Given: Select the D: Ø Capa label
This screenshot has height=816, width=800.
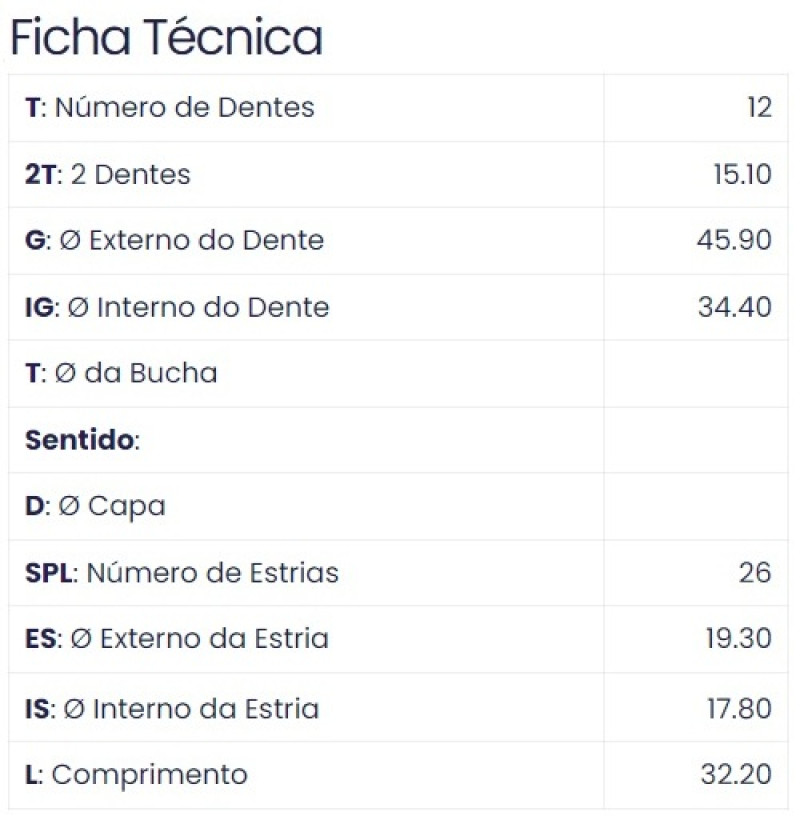Looking at the screenshot, I should [95, 507].
